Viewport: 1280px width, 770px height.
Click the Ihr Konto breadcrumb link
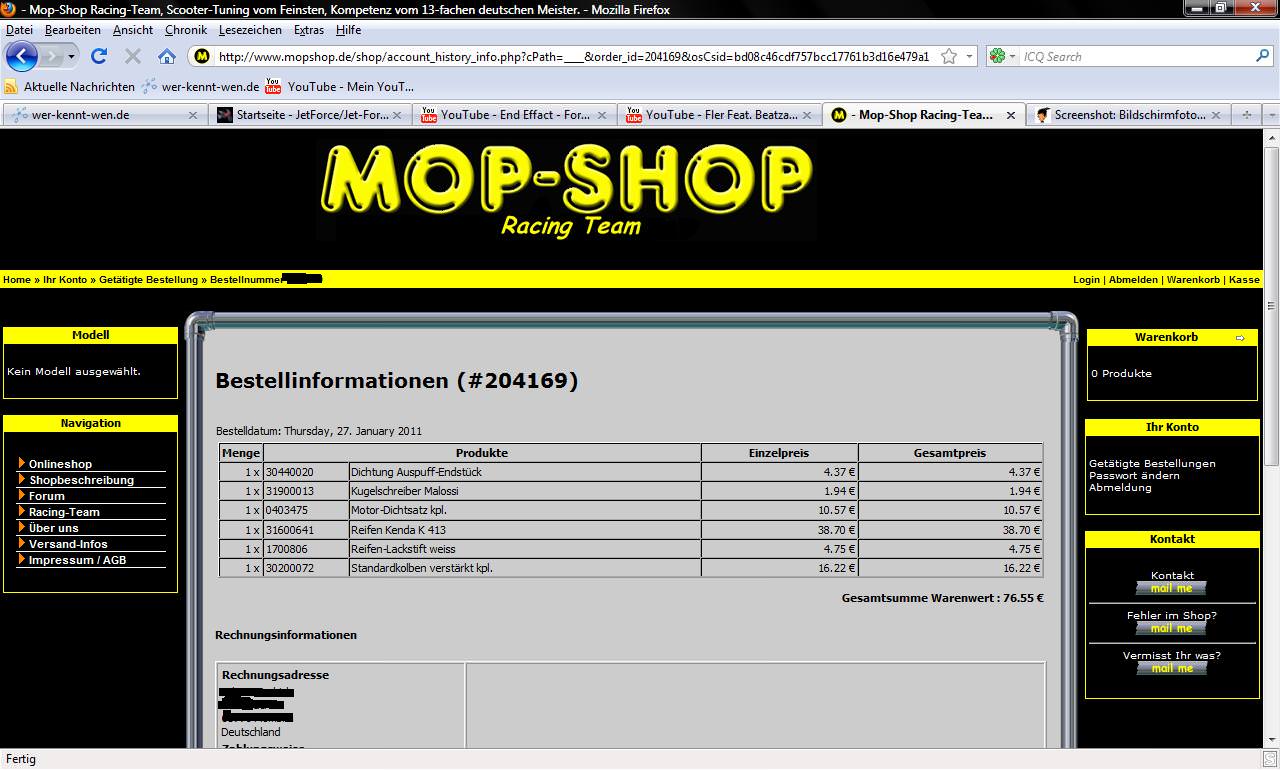pos(65,280)
